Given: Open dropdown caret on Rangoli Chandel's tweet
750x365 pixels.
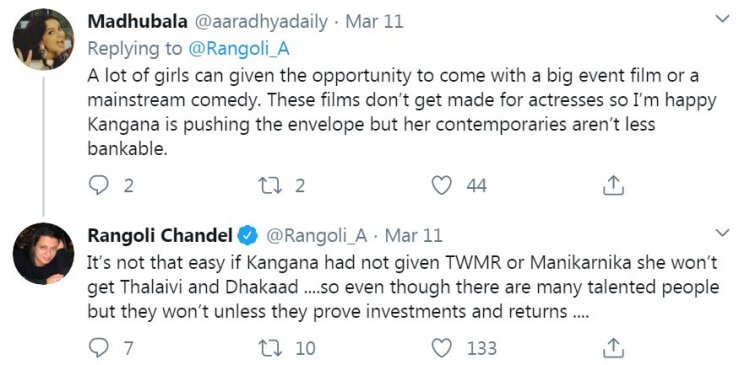Looking at the screenshot, I should tap(722, 233).
